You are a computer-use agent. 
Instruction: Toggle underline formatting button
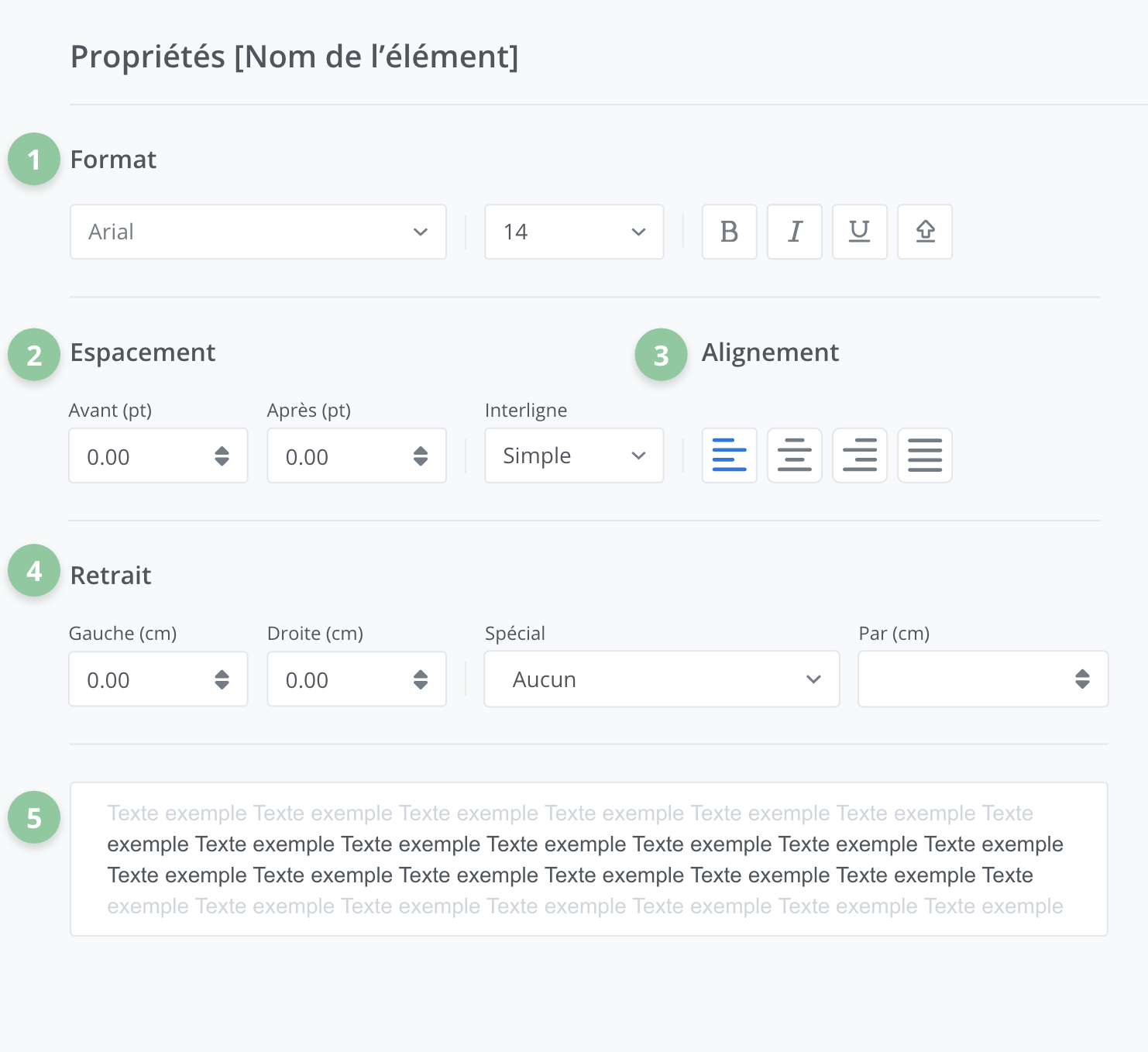tap(859, 232)
